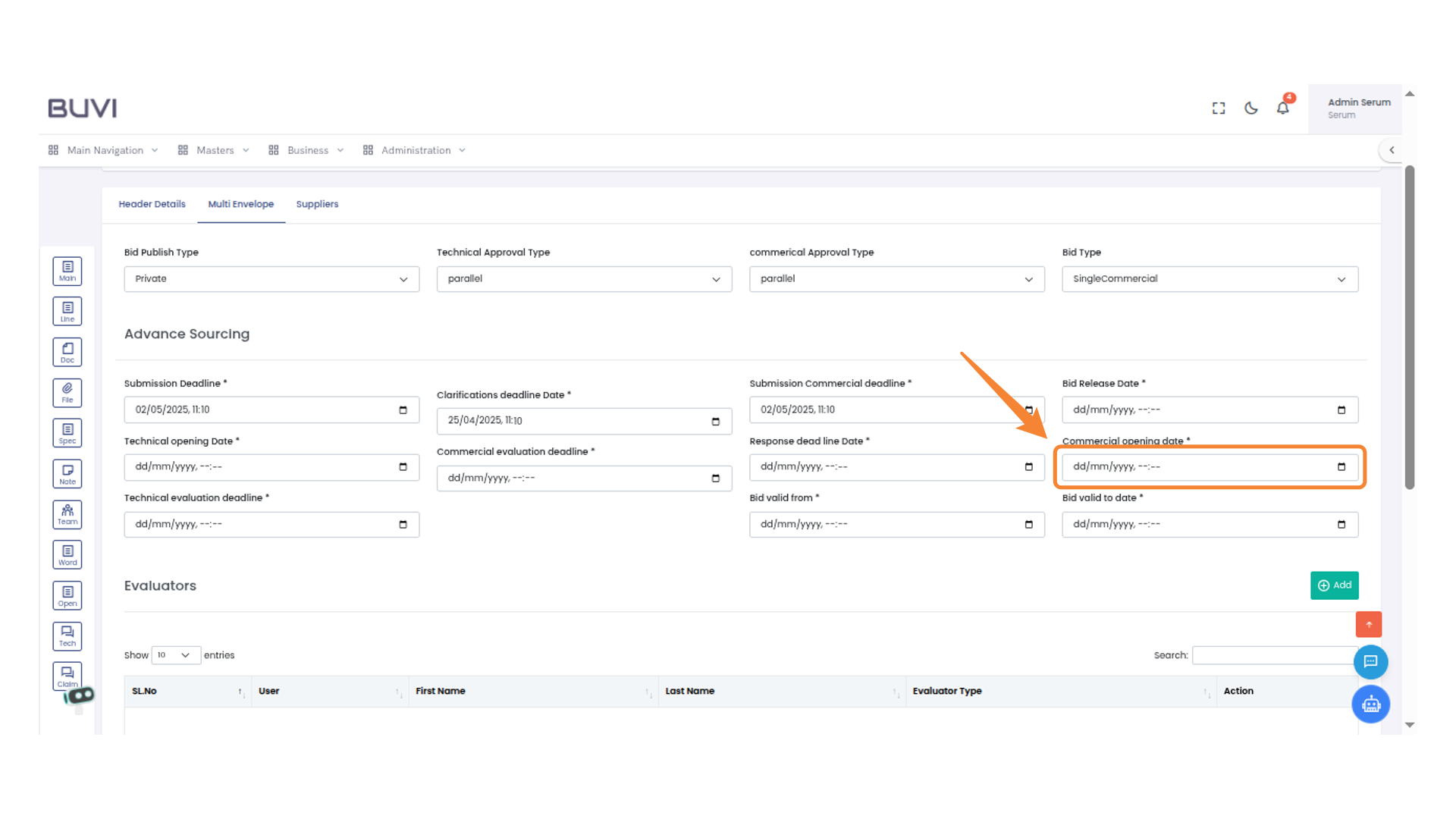Click the green Add evaluator button
The width and height of the screenshot is (1456, 819).
tap(1334, 585)
